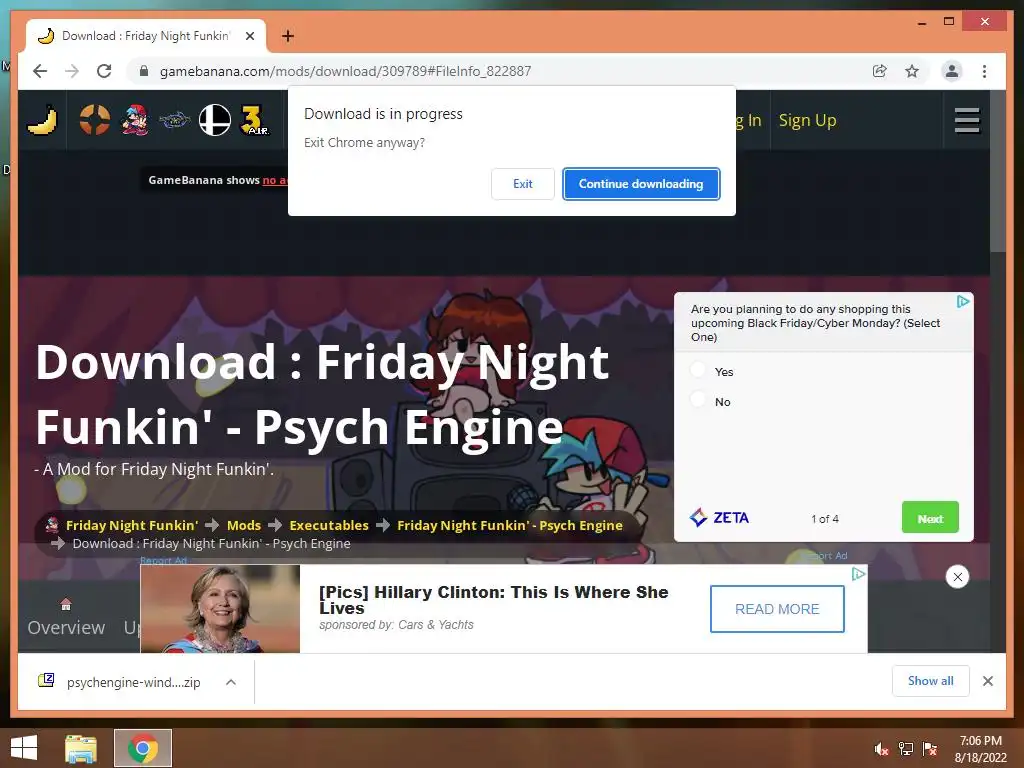Go back to the previous page
This screenshot has width=1024, height=768.
(x=40, y=71)
